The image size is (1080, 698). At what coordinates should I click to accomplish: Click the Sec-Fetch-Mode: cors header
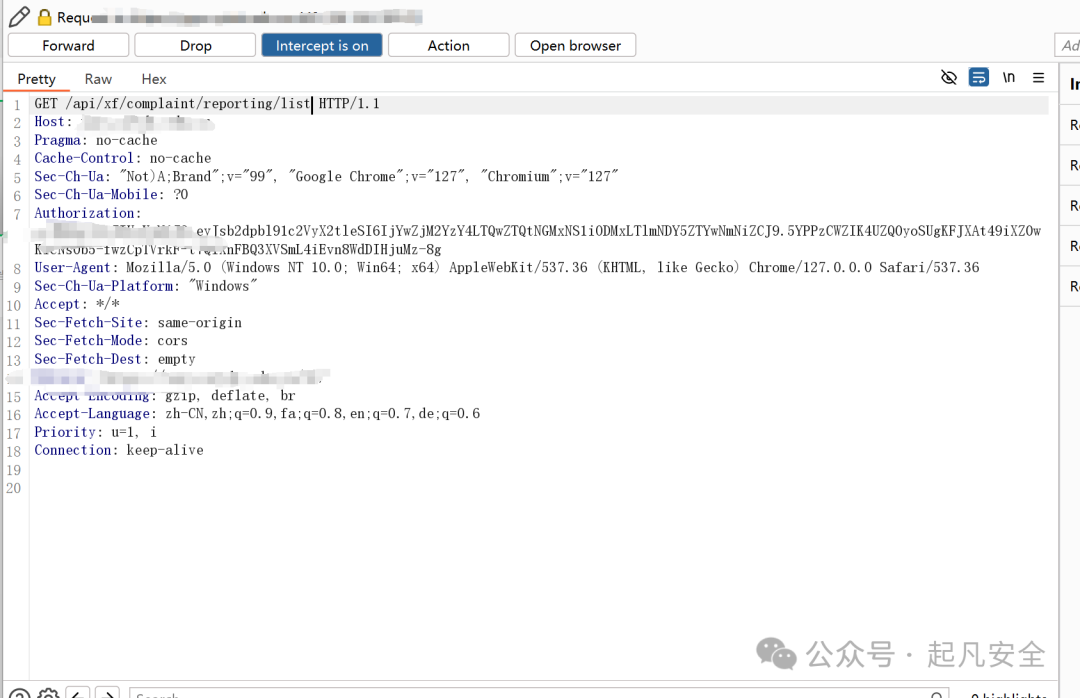pos(111,341)
